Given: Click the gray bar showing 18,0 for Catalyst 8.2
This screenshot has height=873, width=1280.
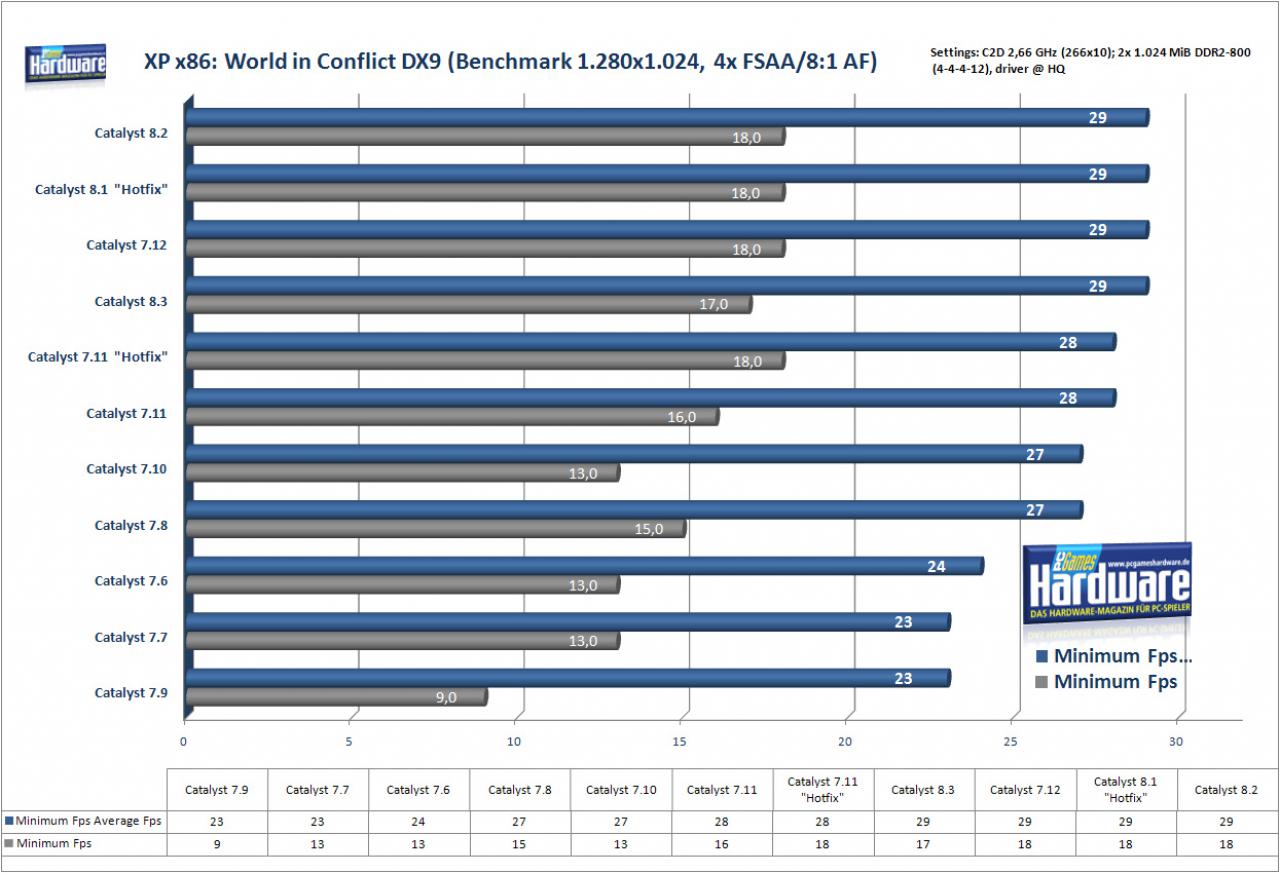Looking at the screenshot, I should 484,137.
